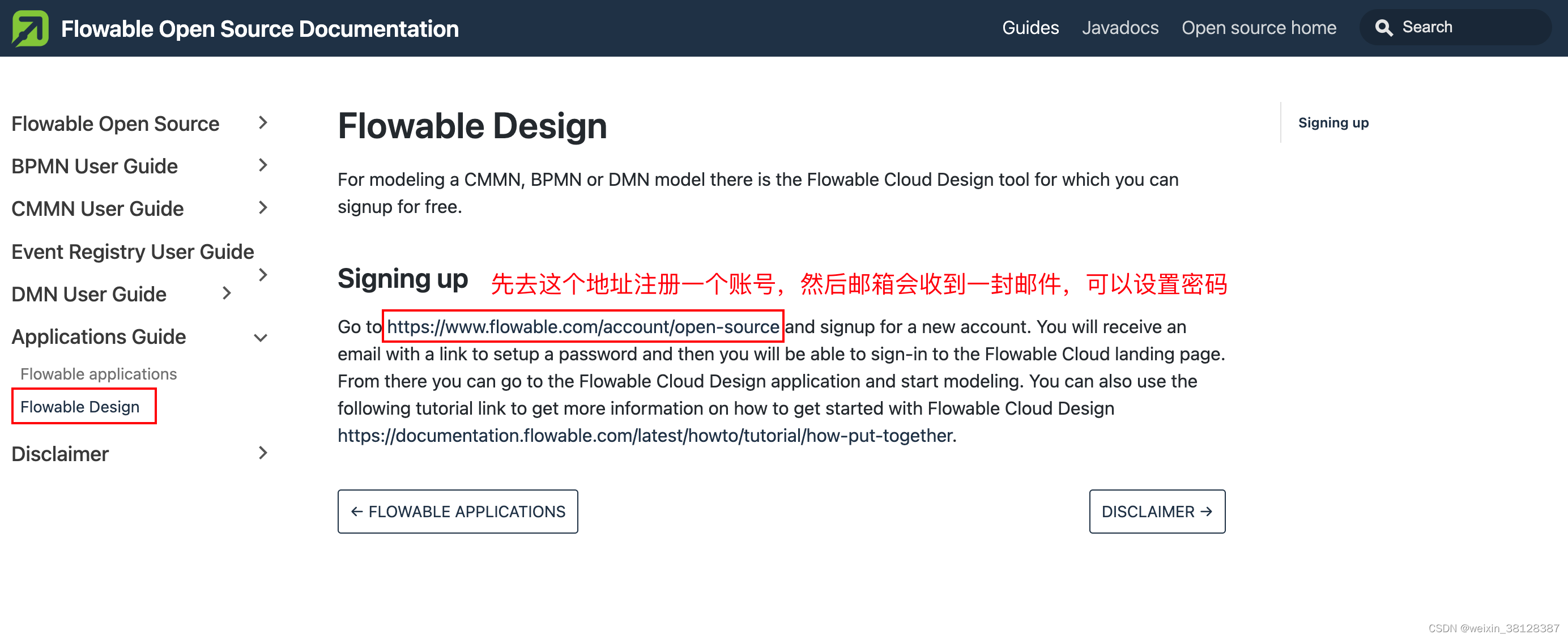Open the Javadocs navigation link
The image size is (1568, 639).
tap(1120, 27)
